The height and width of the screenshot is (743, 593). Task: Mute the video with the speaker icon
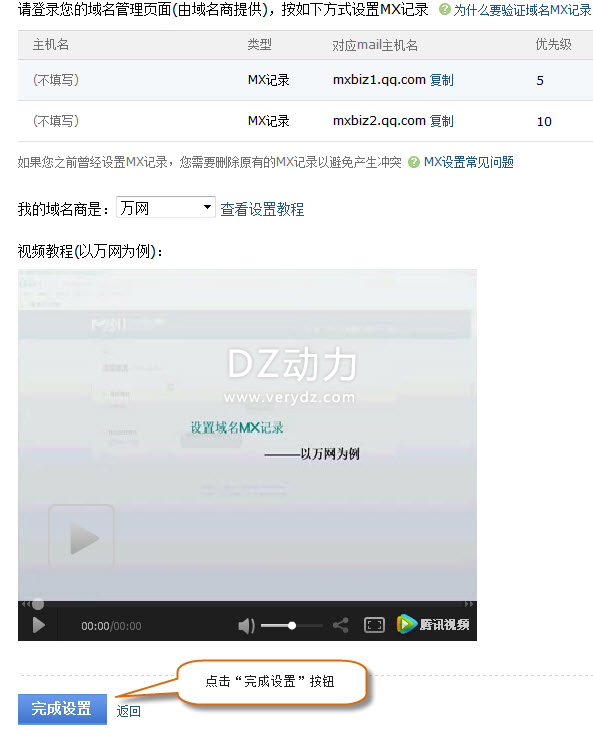tap(246, 626)
